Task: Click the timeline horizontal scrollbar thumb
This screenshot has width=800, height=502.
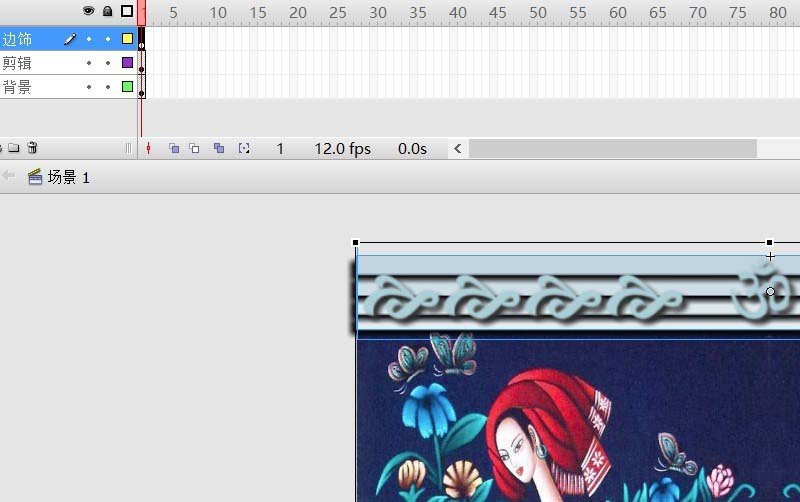Action: coord(613,148)
